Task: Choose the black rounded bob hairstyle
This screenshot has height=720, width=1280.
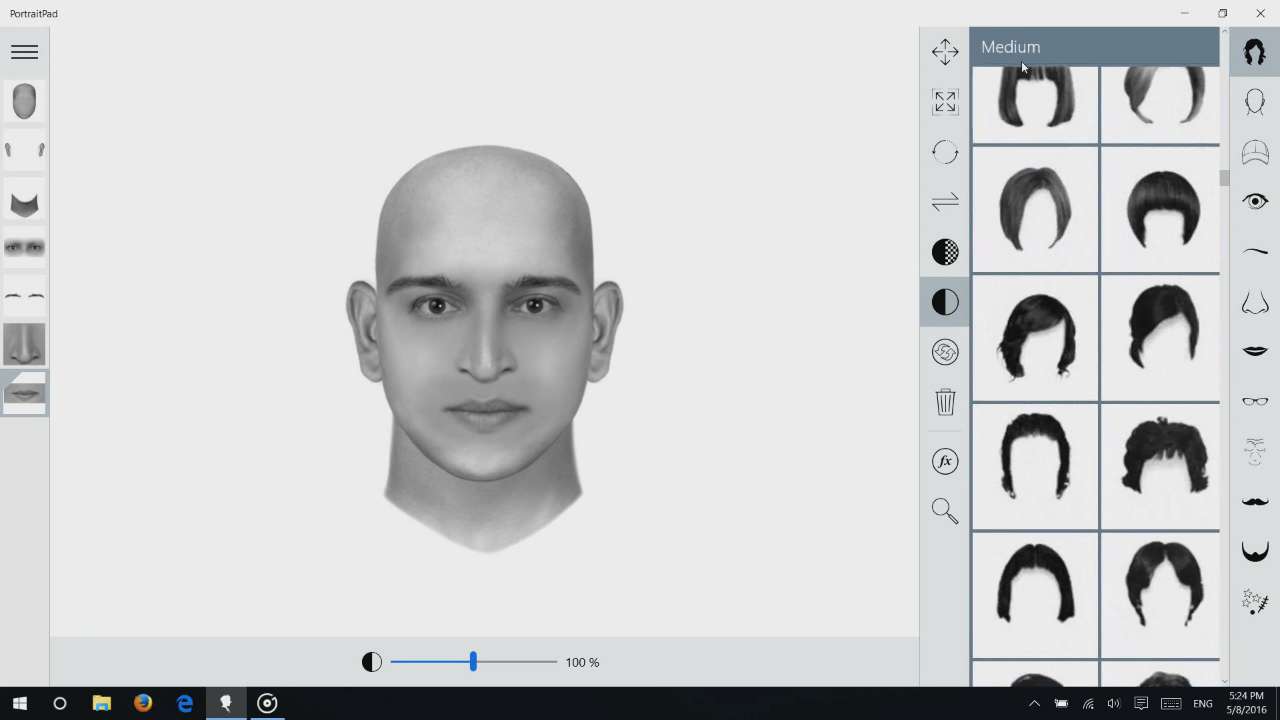Action: (1035, 595)
